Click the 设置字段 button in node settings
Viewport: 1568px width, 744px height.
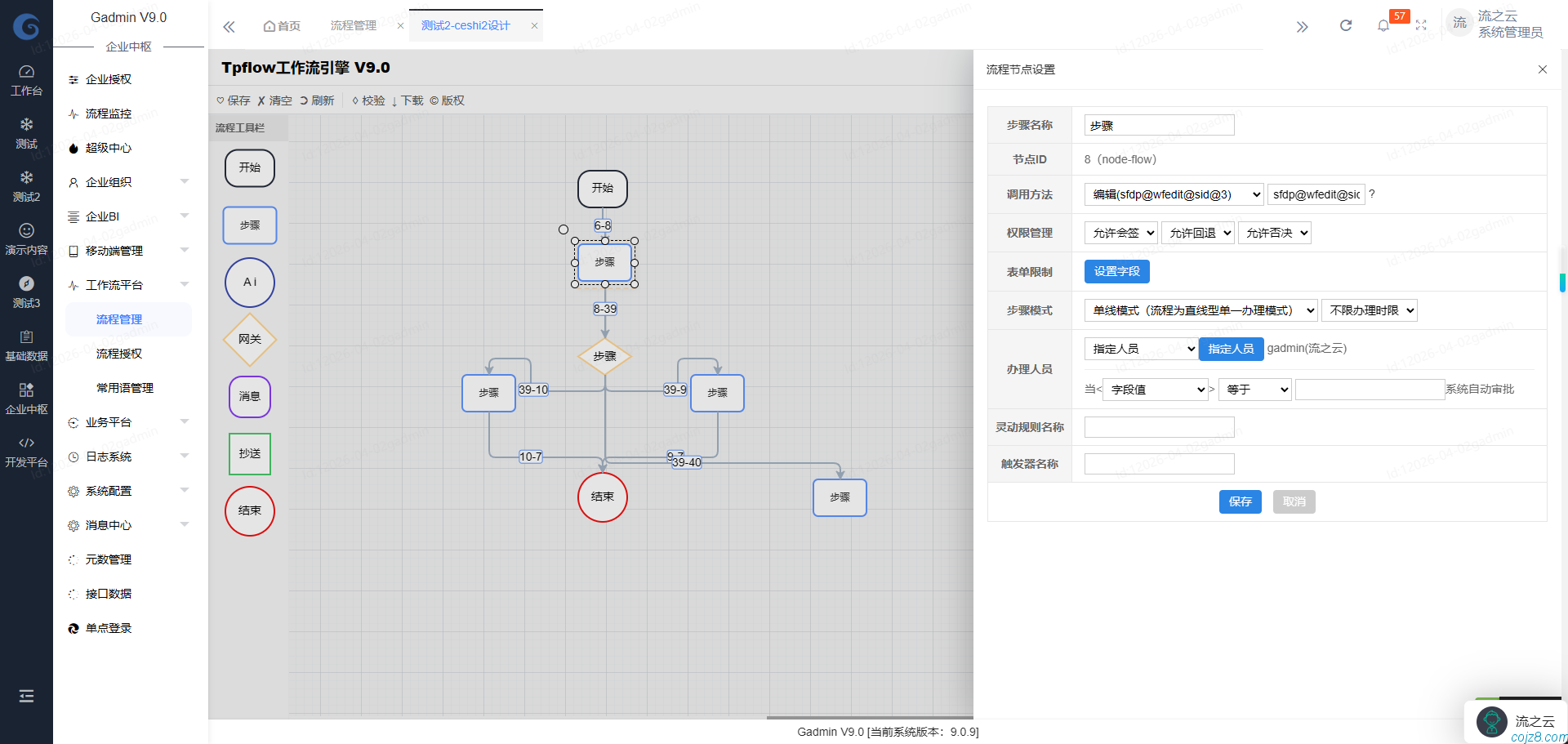click(x=1116, y=271)
